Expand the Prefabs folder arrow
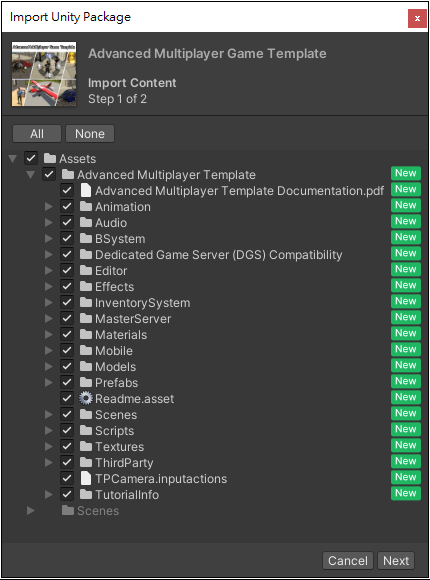Screen dimensions: 430x580 click(48, 382)
